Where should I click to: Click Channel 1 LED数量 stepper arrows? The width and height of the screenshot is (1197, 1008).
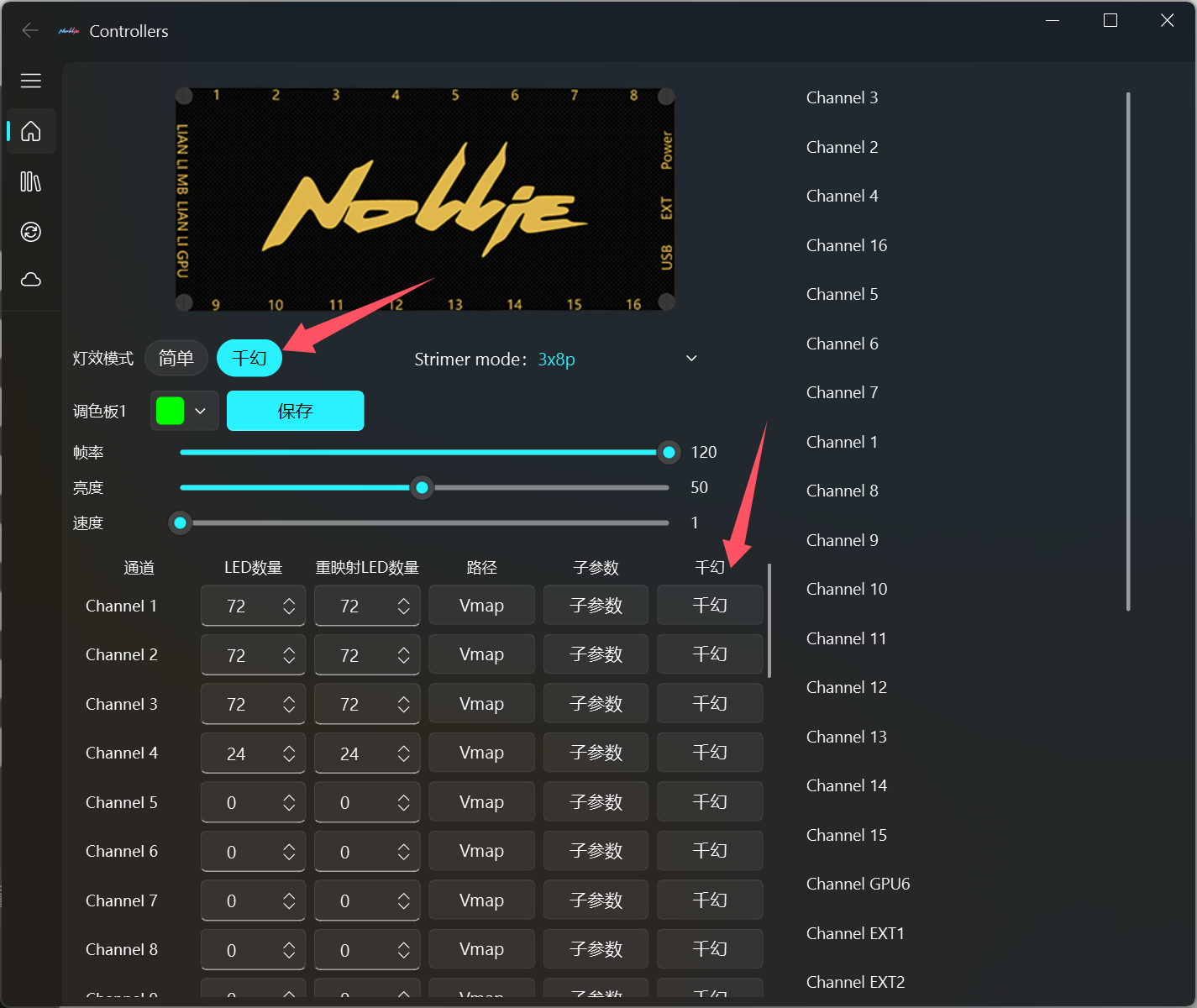(x=289, y=606)
